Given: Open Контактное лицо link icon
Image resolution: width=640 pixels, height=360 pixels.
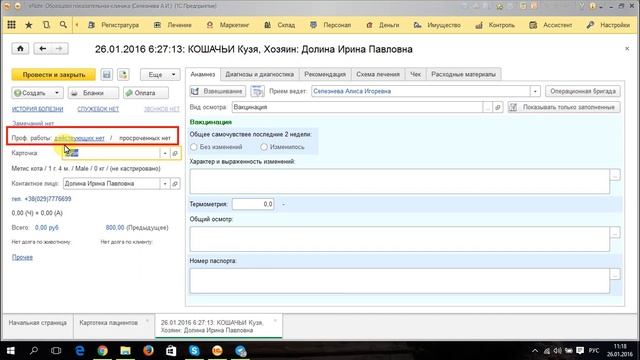Looking at the screenshot, I should (175, 184).
